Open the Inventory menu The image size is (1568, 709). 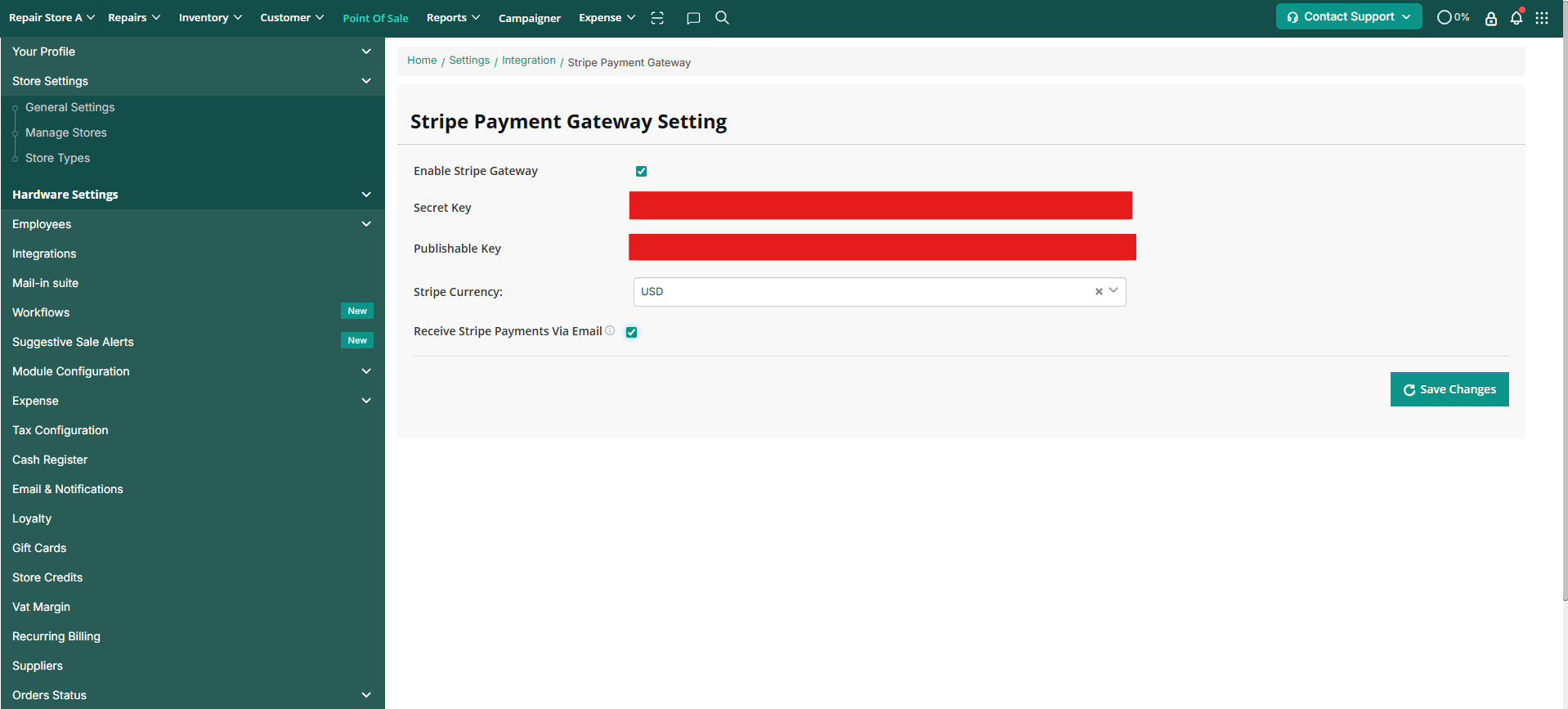210,18
